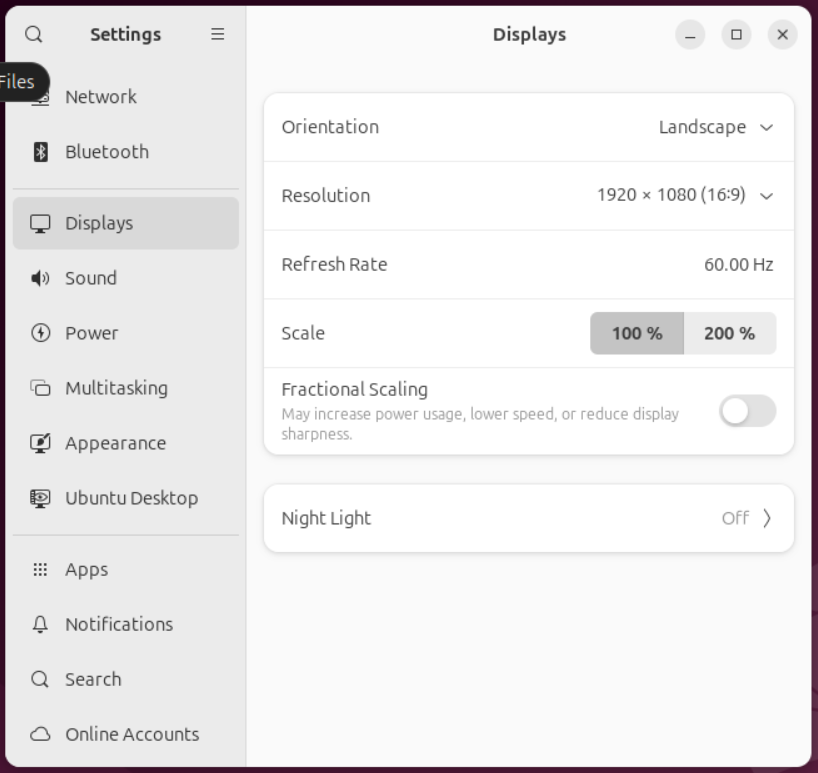Click the Ubuntu Desktop icon
The image size is (818, 773).
[41, 498]
